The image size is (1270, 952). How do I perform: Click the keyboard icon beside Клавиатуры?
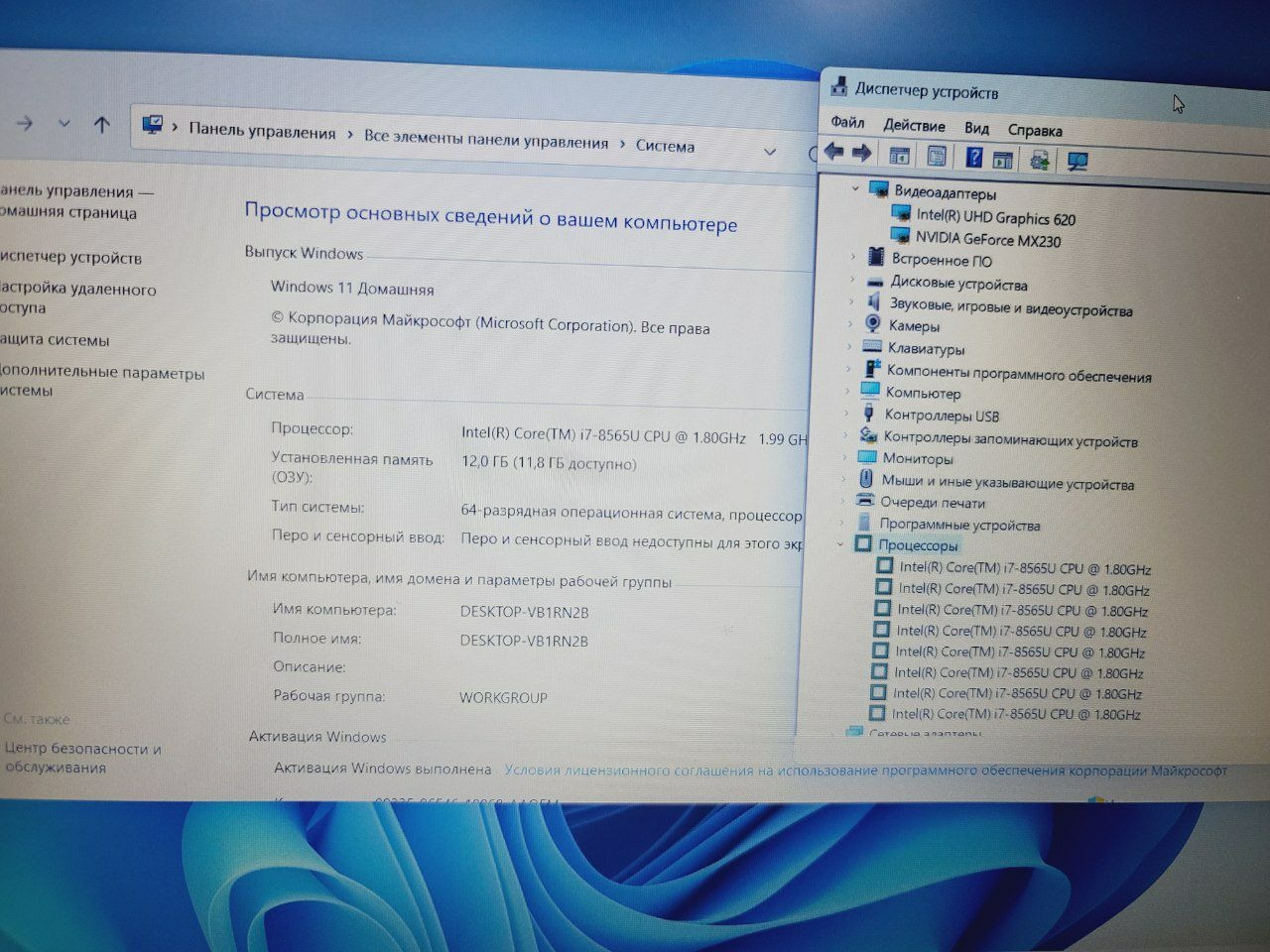coord(872,346)
